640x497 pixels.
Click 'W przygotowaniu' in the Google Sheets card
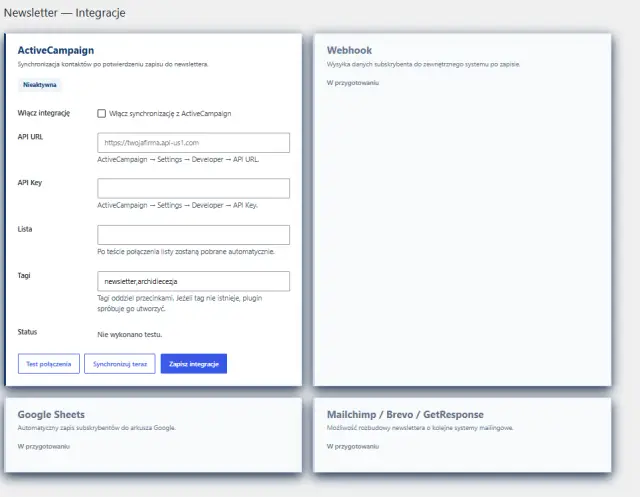pos(44,446)
